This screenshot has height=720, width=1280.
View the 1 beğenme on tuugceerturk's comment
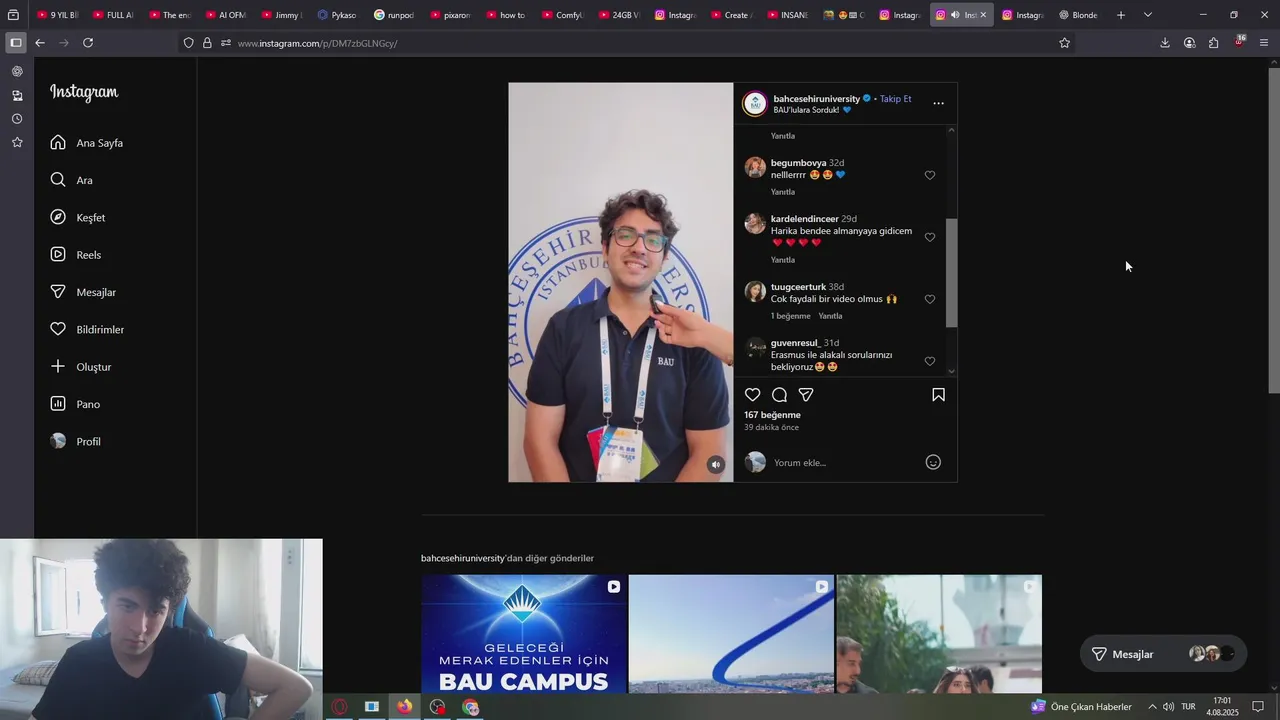(x=791, y=316)
